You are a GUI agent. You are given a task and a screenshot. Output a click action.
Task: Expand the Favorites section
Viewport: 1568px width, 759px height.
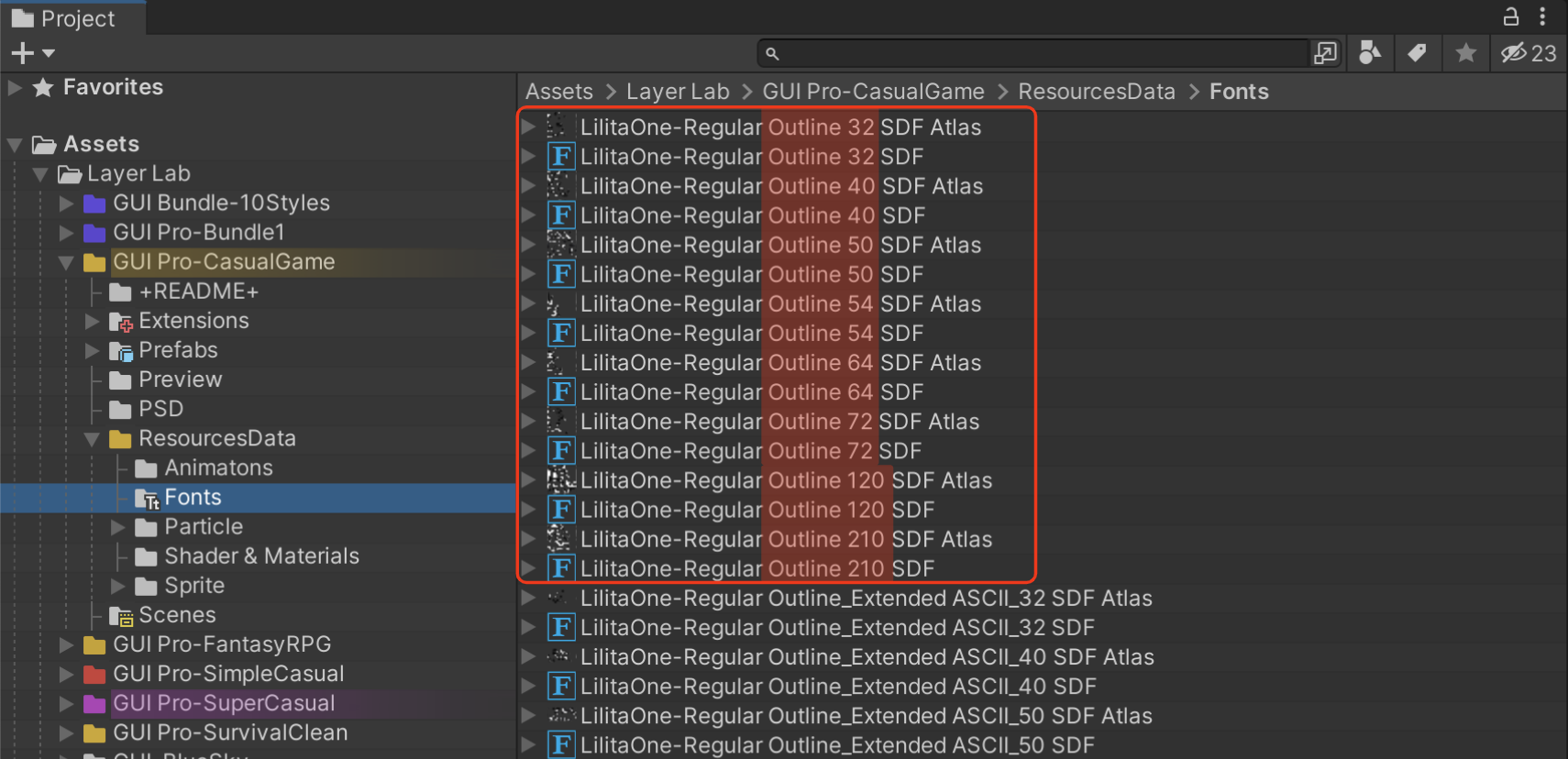coord(15,88)
